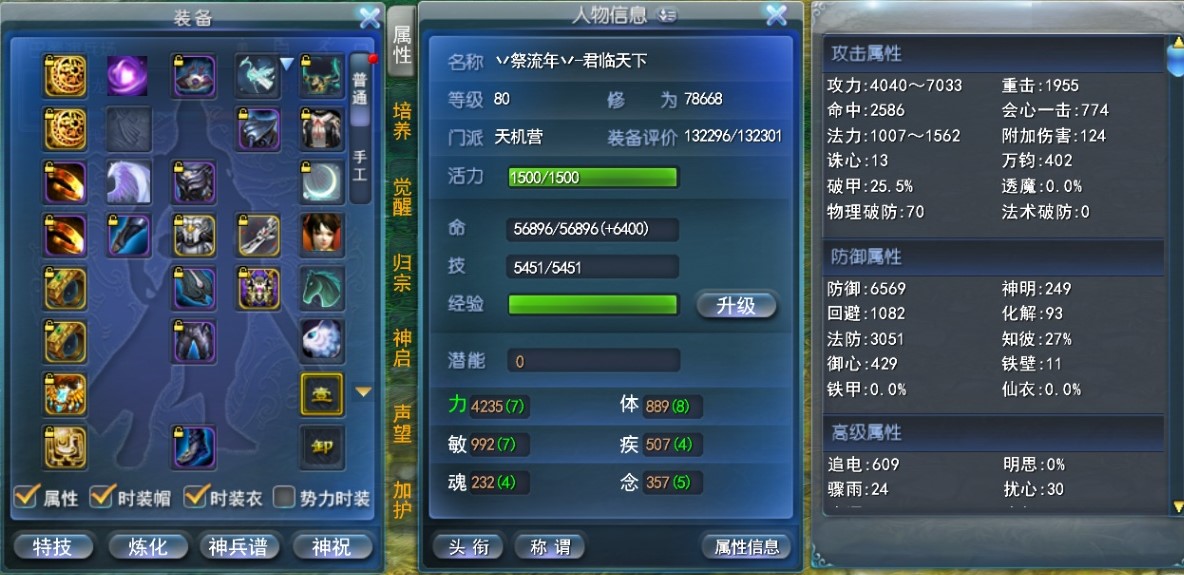The image size is (1184, 575).
Task: Click the 卸 unequip icon
Action: 322,447
